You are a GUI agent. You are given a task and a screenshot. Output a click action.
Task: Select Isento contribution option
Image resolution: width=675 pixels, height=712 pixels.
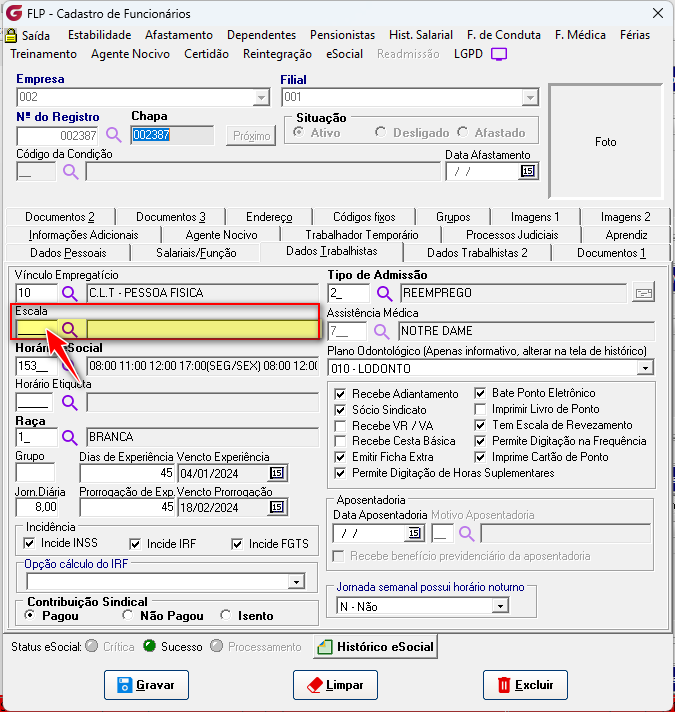[225, 615]
